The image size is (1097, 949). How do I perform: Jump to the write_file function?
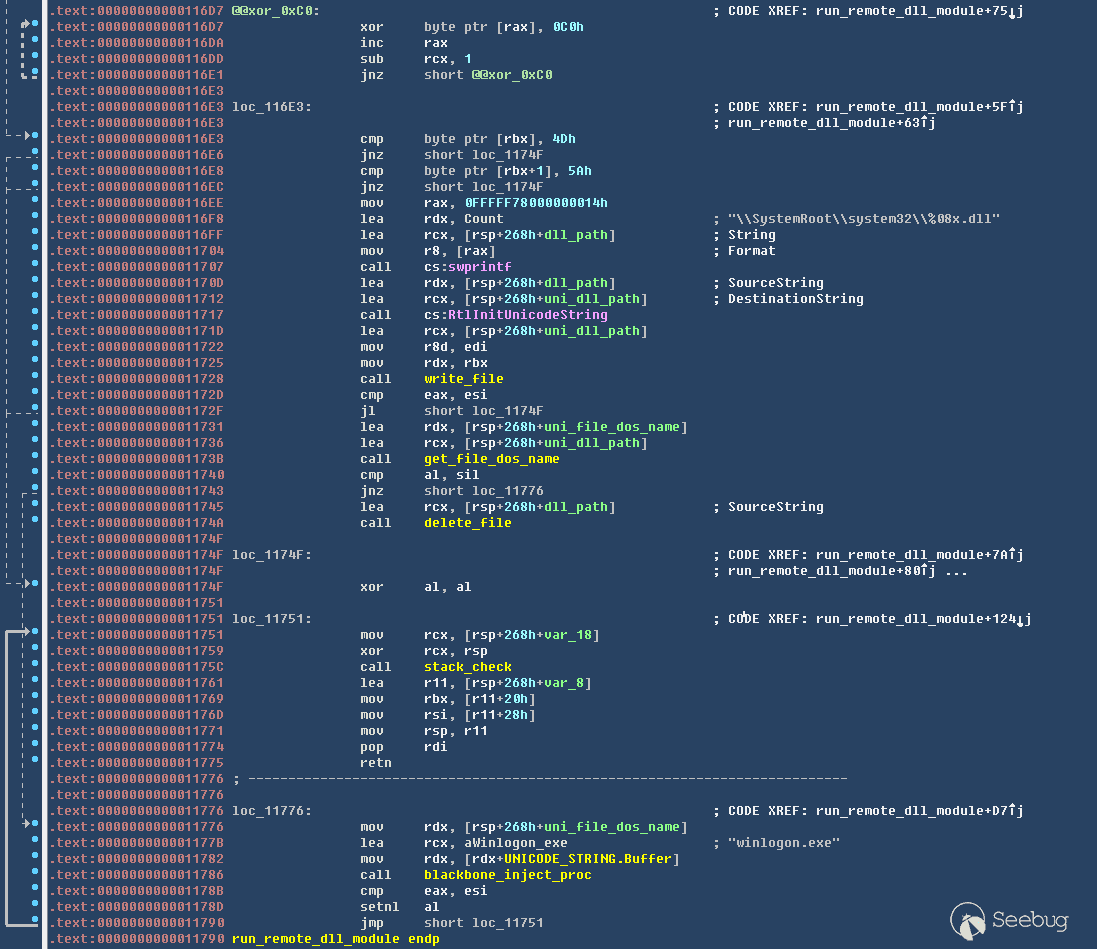click(x=463, y=379)
